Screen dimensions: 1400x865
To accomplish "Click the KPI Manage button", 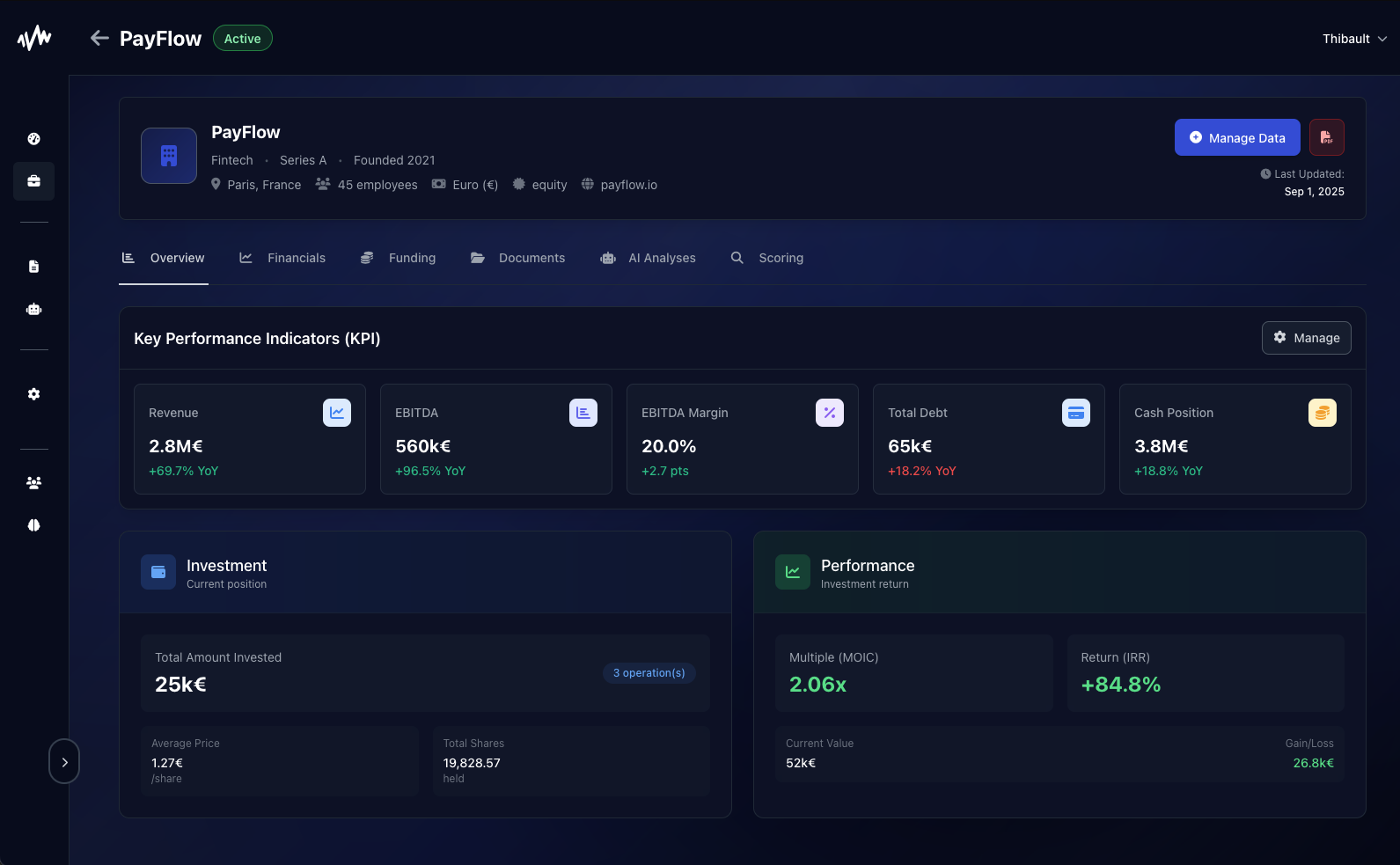I will pos(1306,338).
